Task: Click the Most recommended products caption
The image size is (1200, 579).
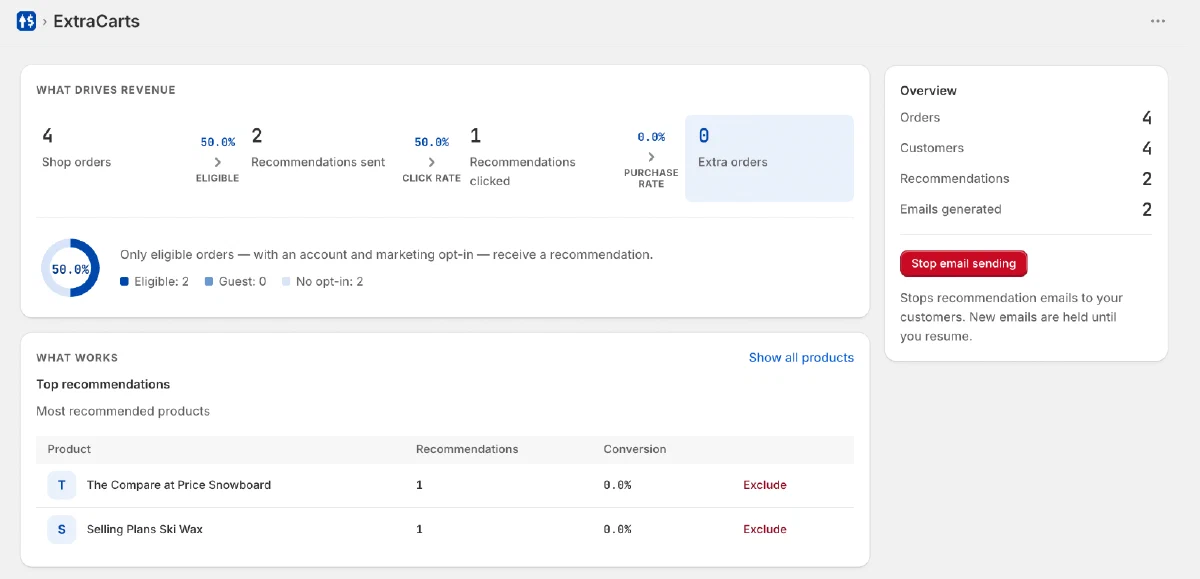Action: pos(123,411)
